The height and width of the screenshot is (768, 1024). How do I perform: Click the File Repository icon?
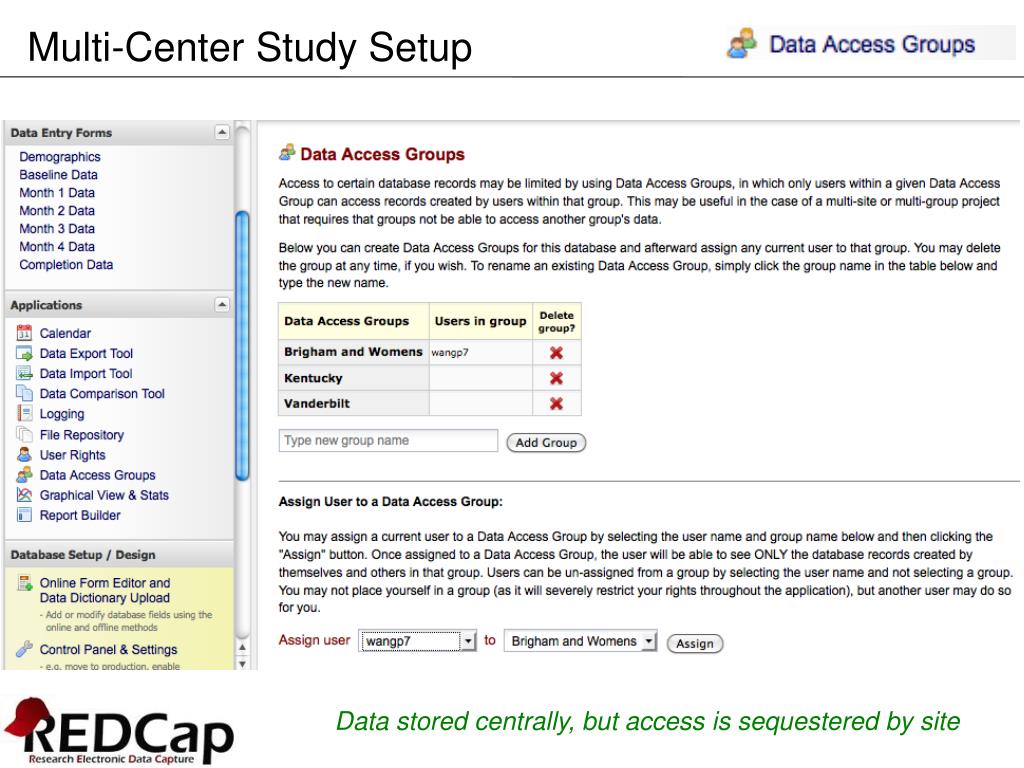coord(24,434)
